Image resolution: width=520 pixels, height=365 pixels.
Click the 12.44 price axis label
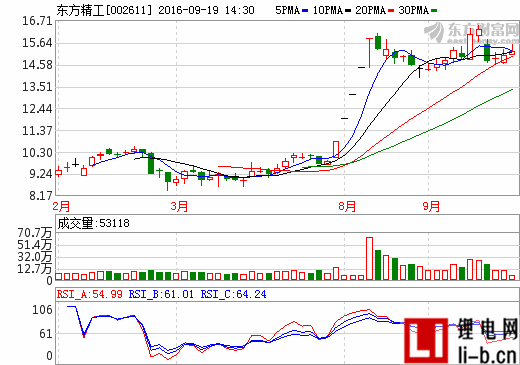37,109
